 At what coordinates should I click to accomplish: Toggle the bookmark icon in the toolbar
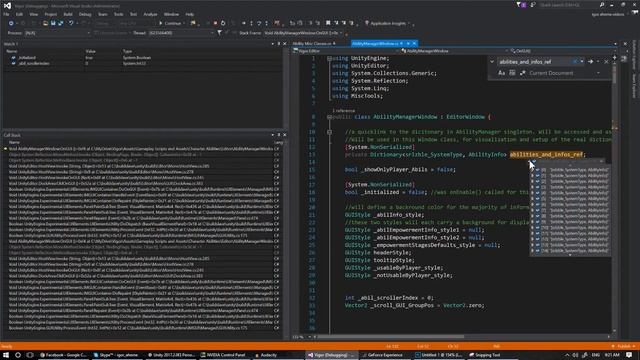(328, 23)
